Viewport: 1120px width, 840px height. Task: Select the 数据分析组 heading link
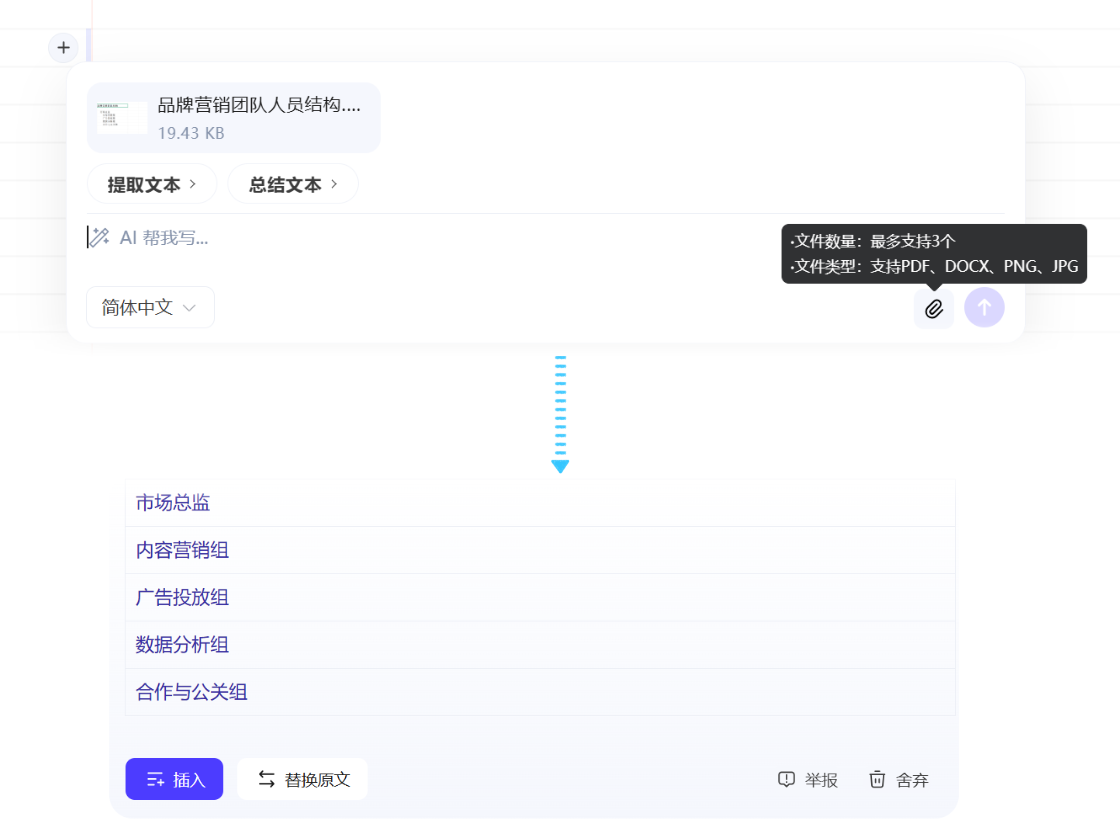(x=181, y=645)
